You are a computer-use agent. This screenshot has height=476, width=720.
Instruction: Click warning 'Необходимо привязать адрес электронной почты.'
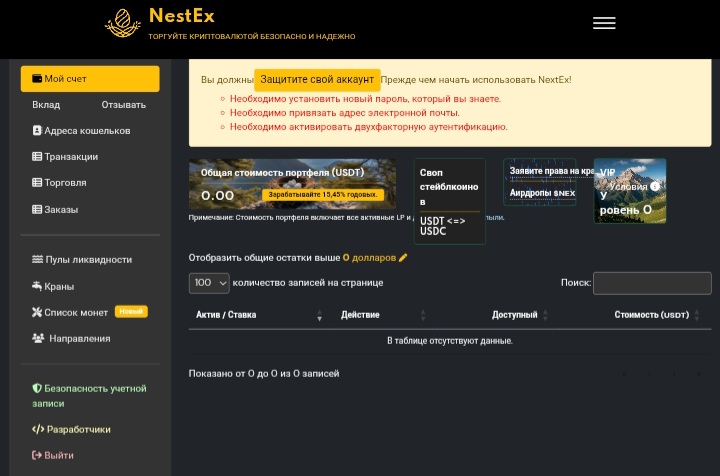point(344,112)
